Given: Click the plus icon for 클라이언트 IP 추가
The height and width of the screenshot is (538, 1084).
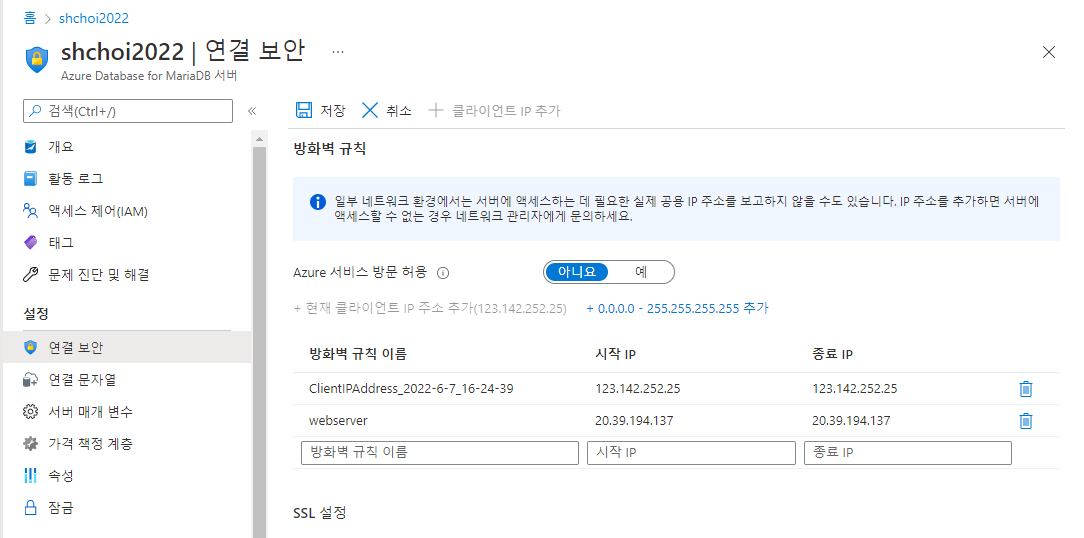Looking at the screenshot, I should [436, 110].
